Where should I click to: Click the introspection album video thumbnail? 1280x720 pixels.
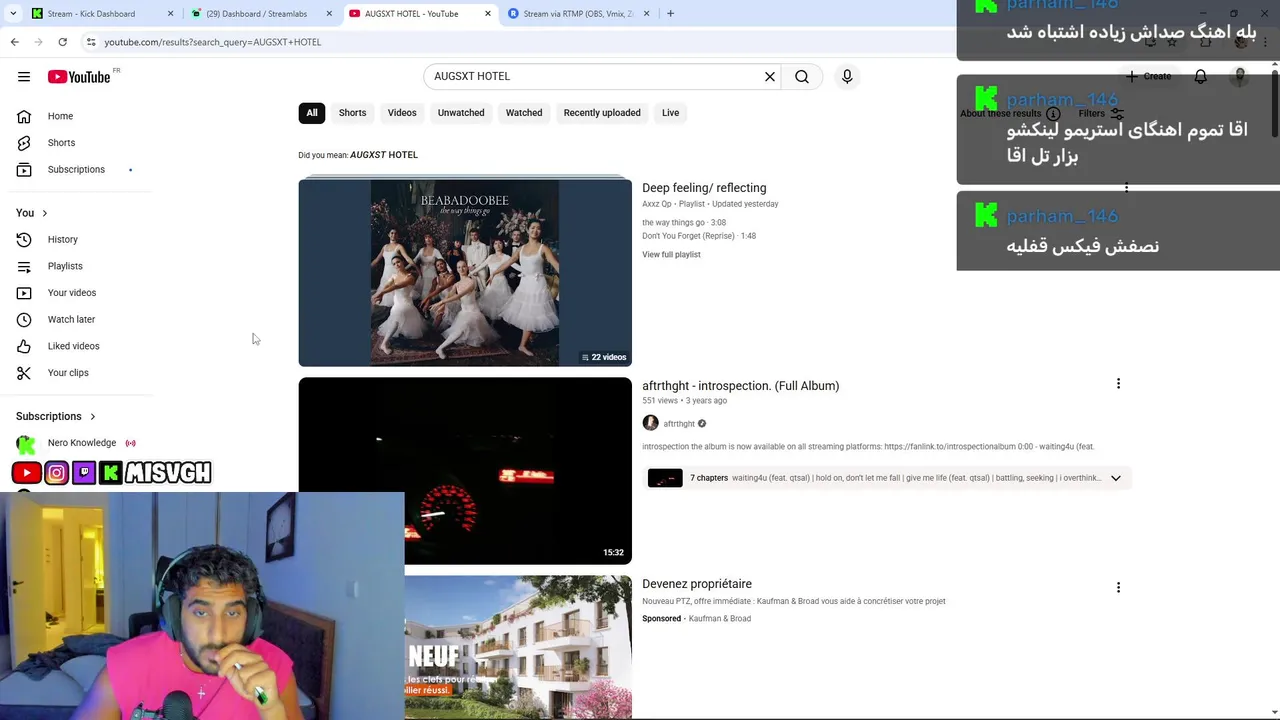[x=465, y=471]
